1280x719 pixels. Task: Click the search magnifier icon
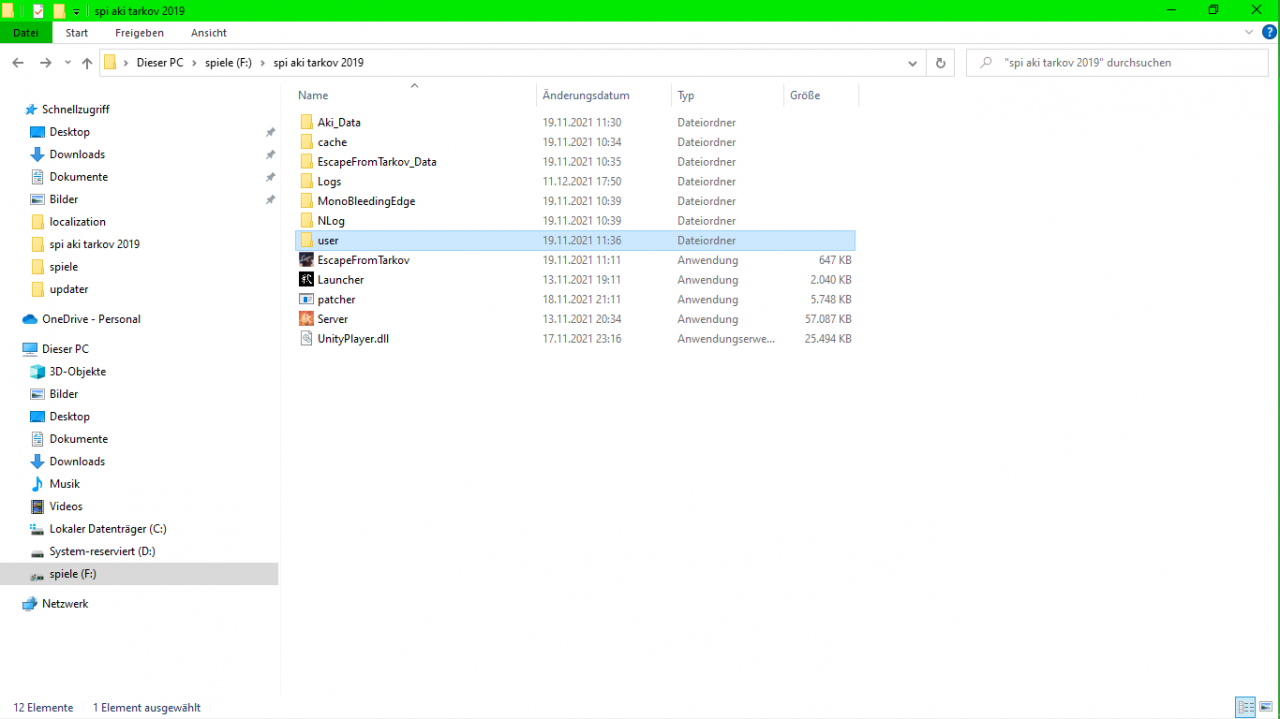tap(985, 62)
